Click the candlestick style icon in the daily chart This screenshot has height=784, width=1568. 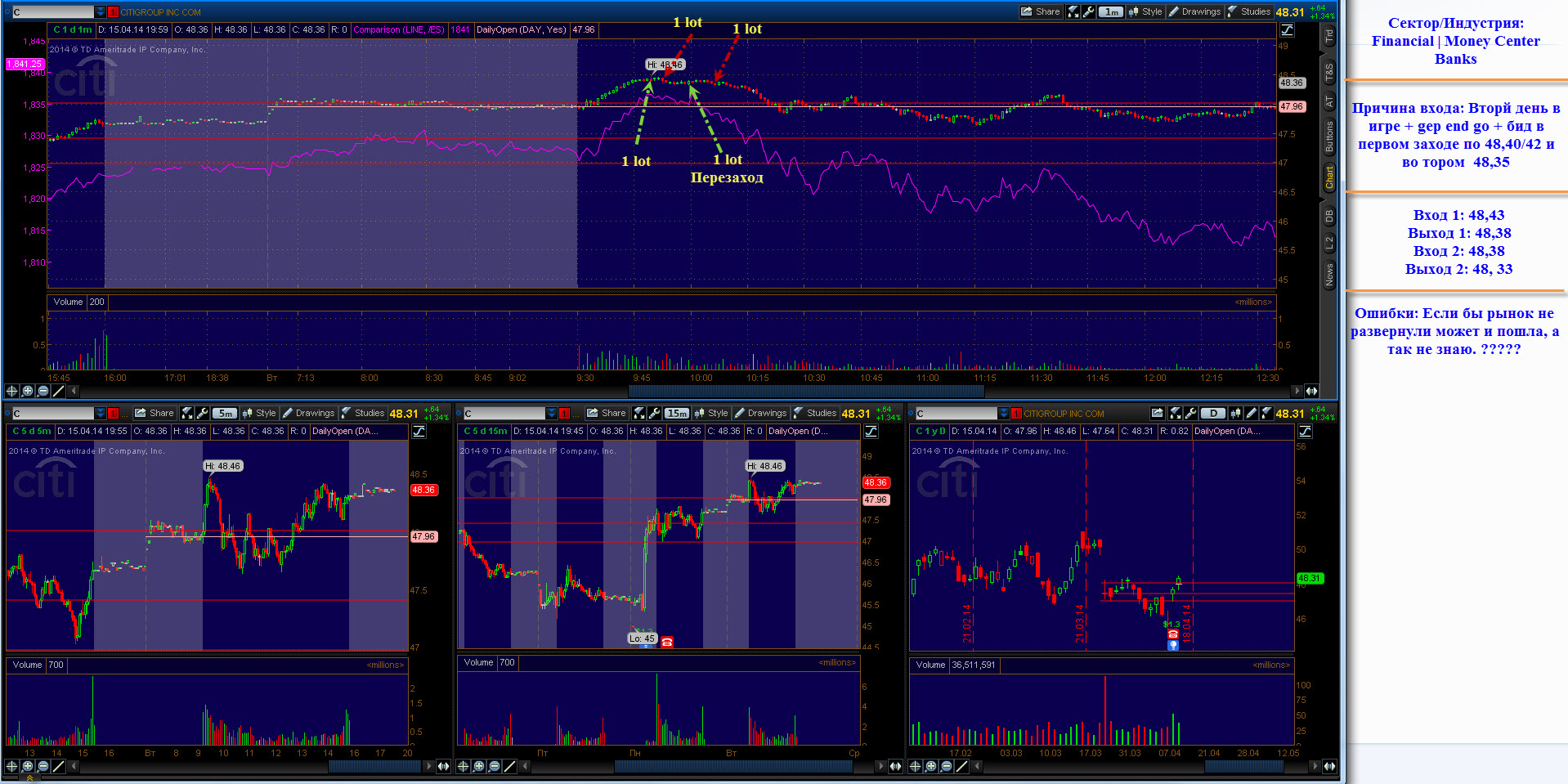point(1235,413)
